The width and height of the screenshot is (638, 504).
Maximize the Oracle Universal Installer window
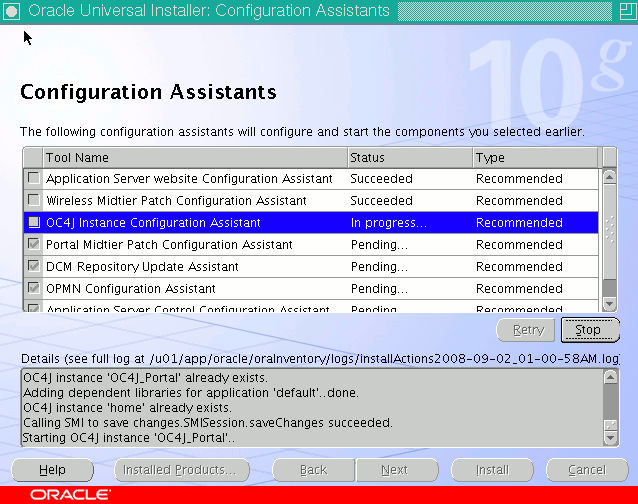pos(627,11)
